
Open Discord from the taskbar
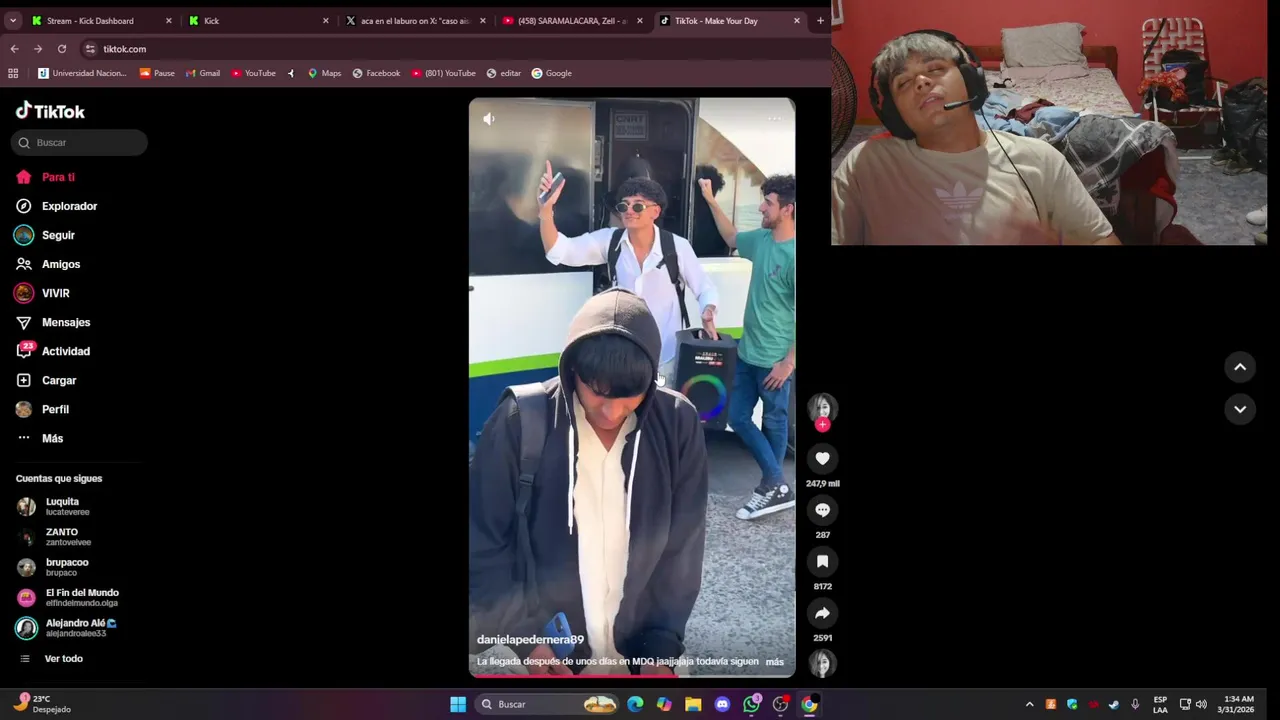coord(722,704)
